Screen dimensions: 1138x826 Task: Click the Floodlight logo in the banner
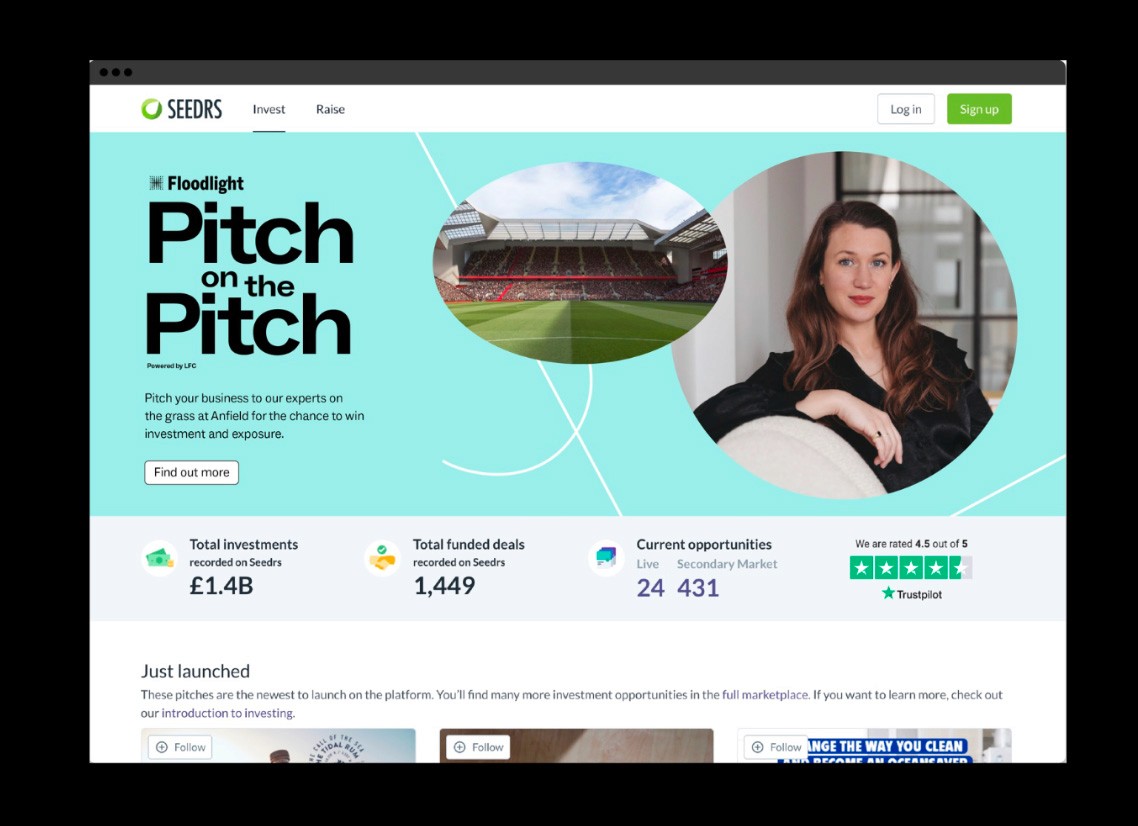196,184
